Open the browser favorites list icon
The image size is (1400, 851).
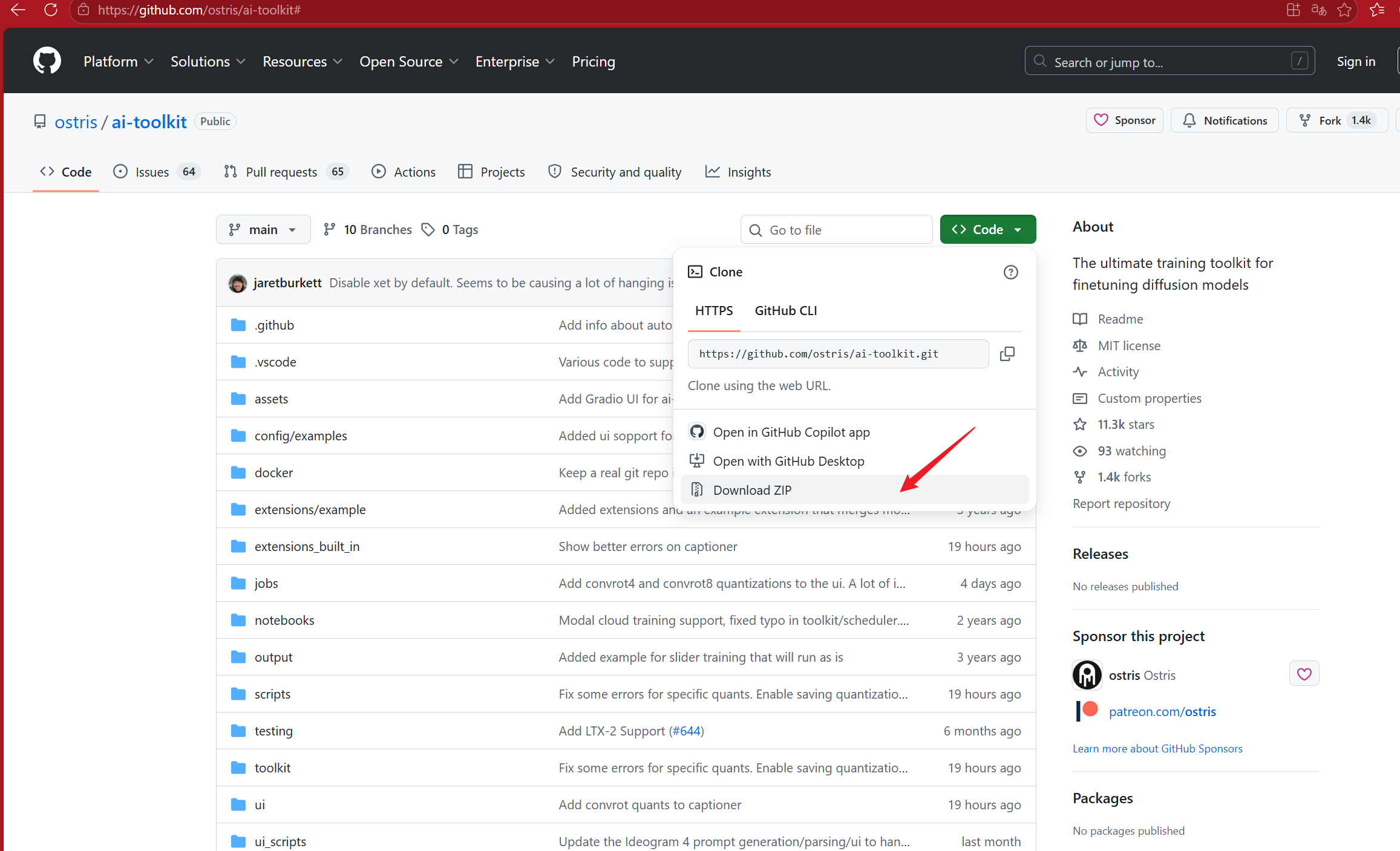pyautogui.click(x=1377, y=10)
